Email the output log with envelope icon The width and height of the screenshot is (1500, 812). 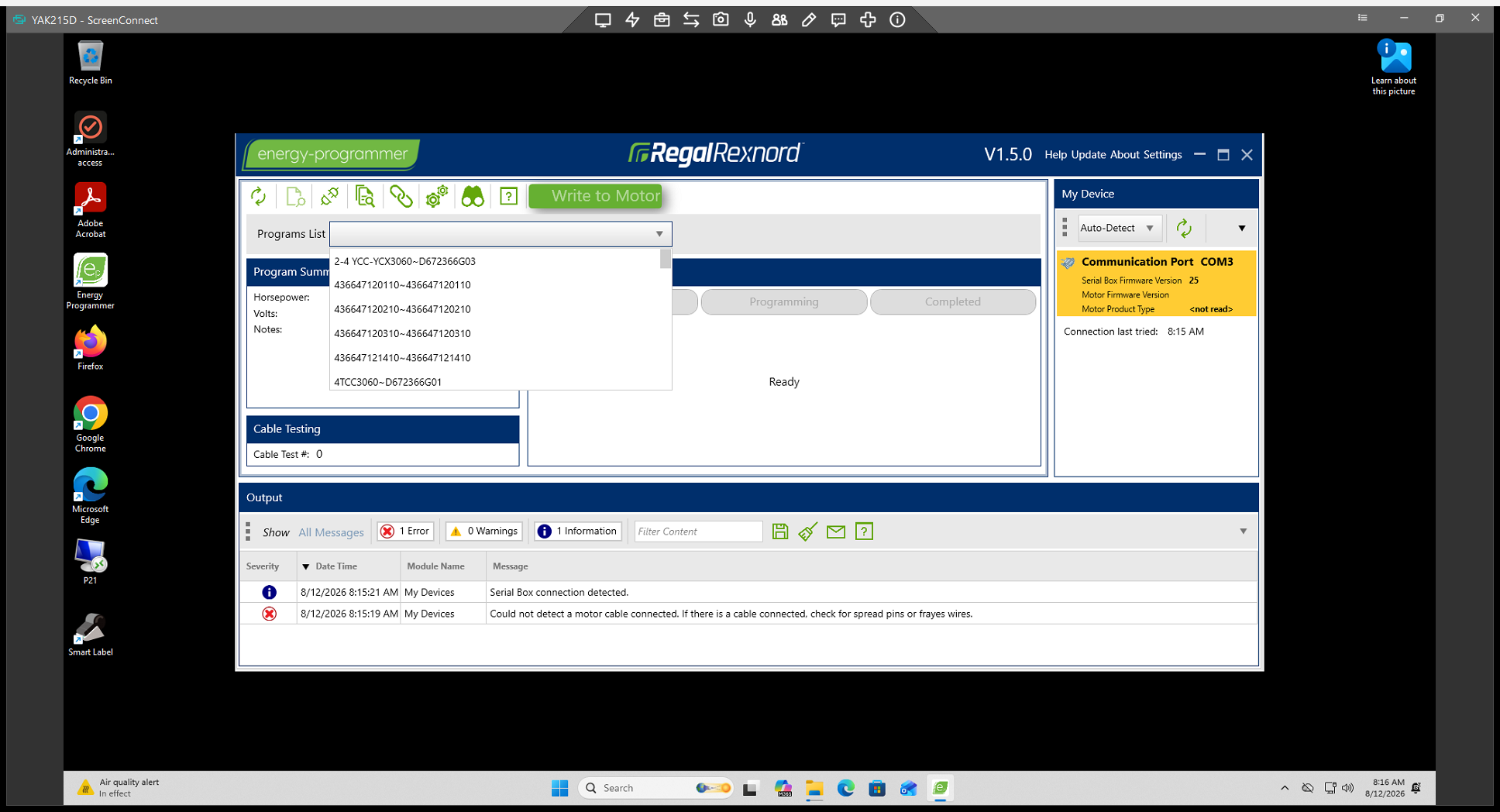click(x=835, y=532)
